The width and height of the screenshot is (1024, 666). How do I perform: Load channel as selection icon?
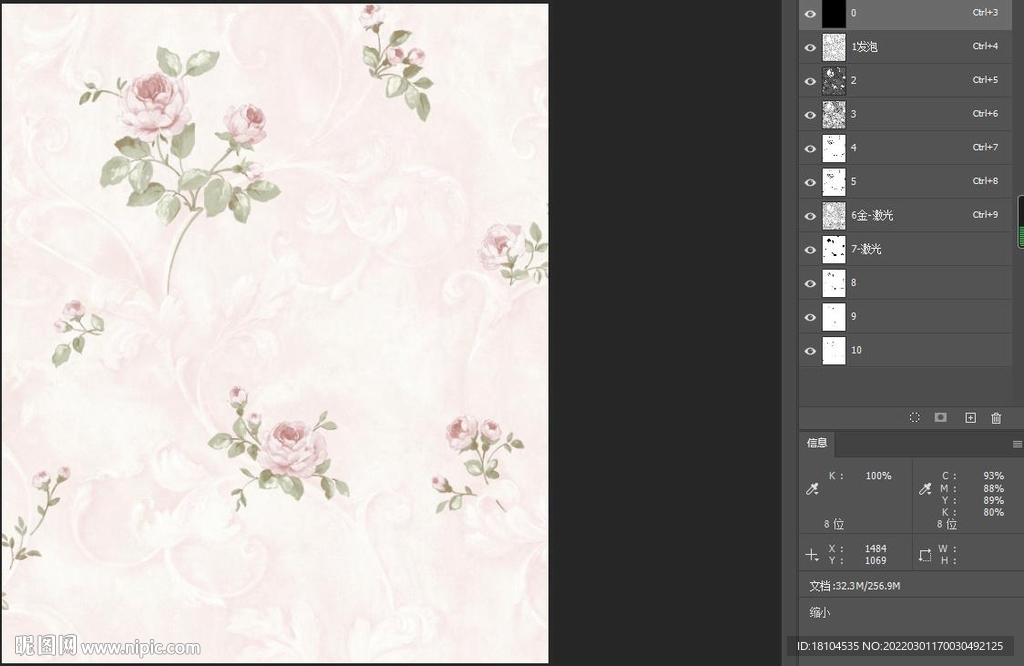(x=914, y=418)
